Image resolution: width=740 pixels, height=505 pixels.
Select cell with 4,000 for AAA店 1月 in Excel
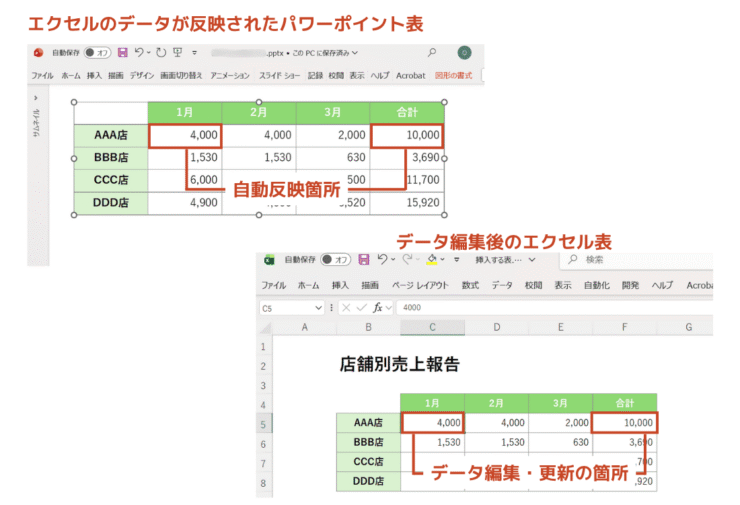tap(432, 423)
